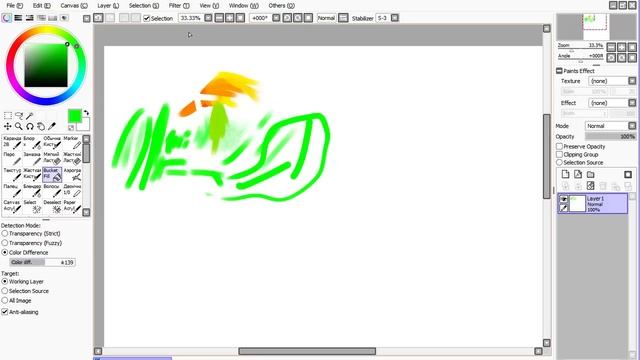The height and width of the screenshot is (360, 640).
Task: Open the Canvas menu
Action: [x=74, y=6]
